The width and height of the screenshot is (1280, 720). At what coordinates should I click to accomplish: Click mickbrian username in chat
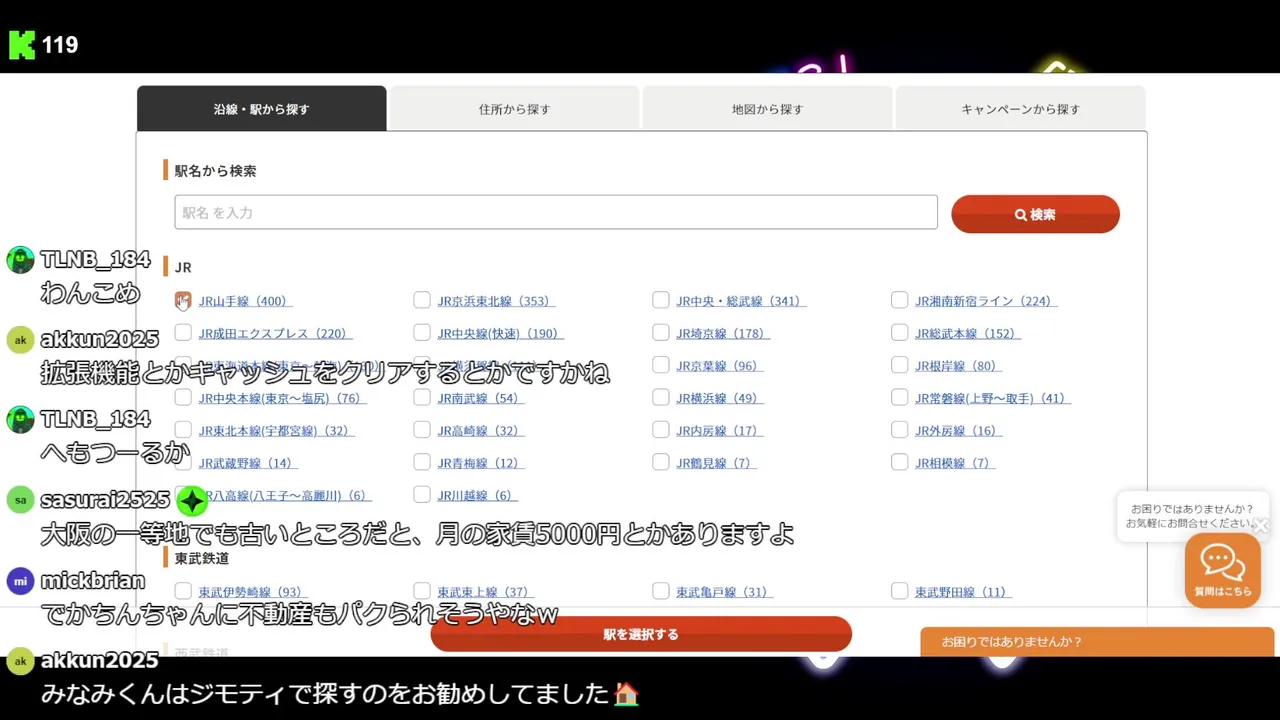(93, 581)
